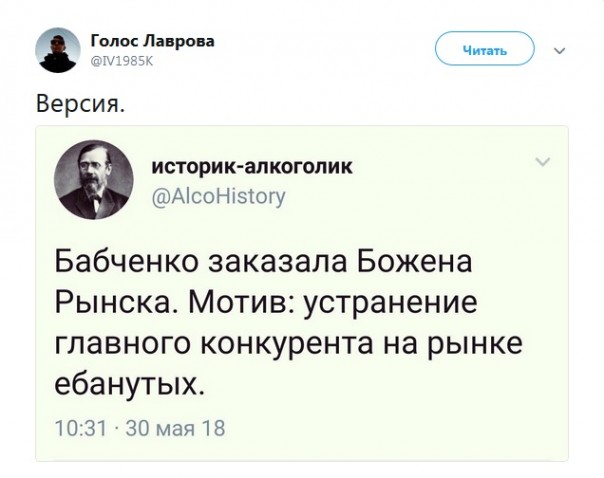The width and height of the screenshot is (604, 478).
Task: Open the Голос Лаврова display name link
Action: click(x=152, y=41)
